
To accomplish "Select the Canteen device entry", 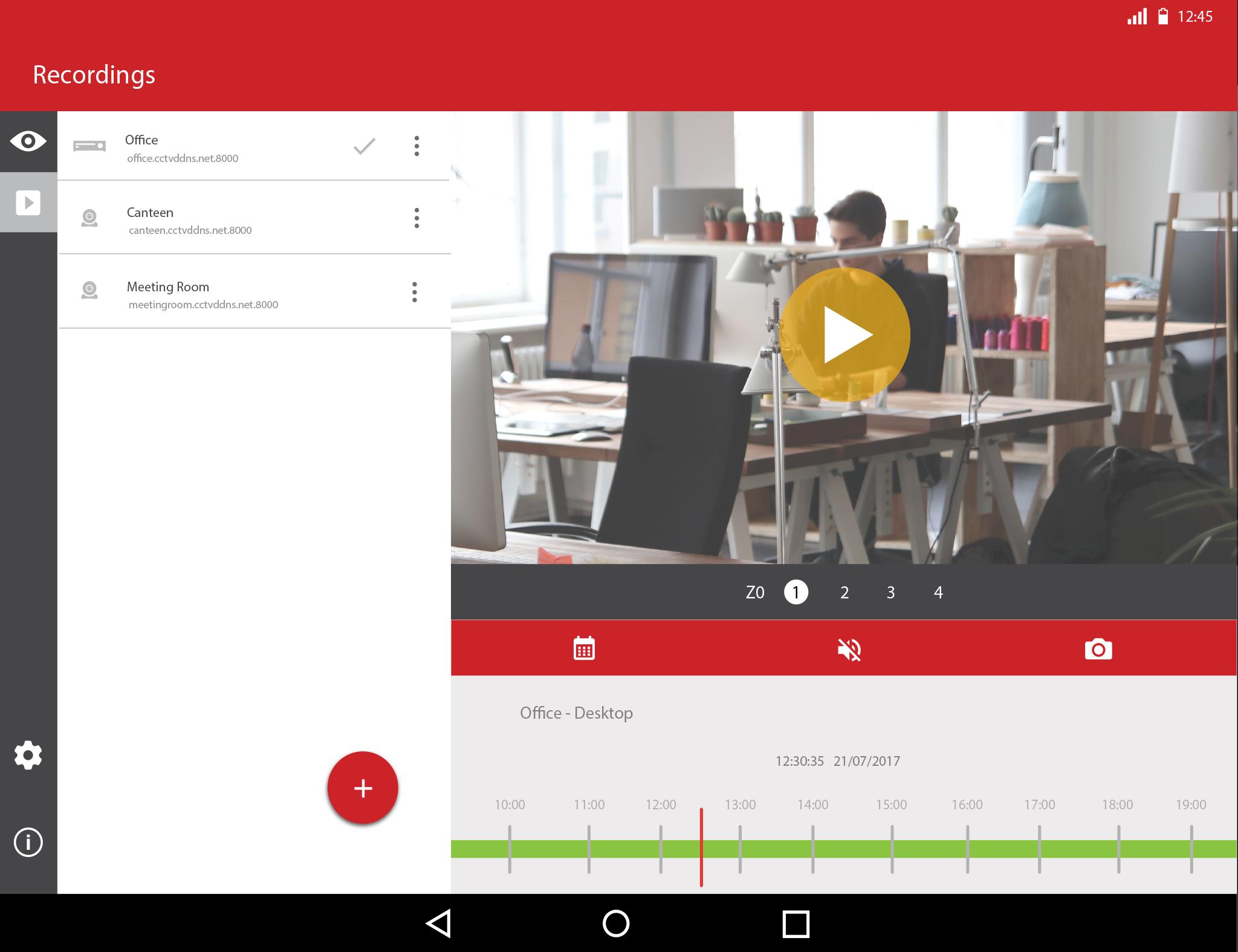I will tap(254, 218).
